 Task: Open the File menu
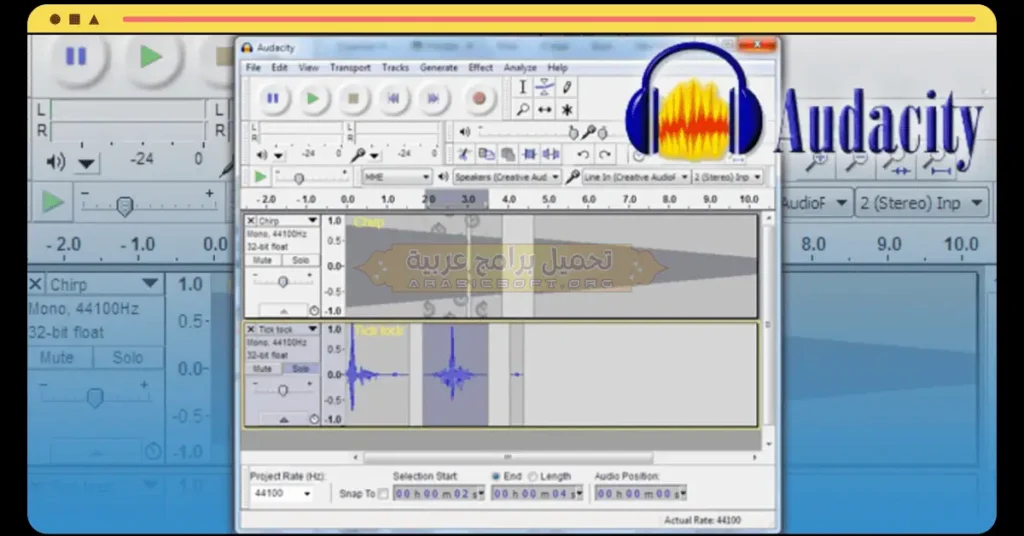(x=253, y=67)
